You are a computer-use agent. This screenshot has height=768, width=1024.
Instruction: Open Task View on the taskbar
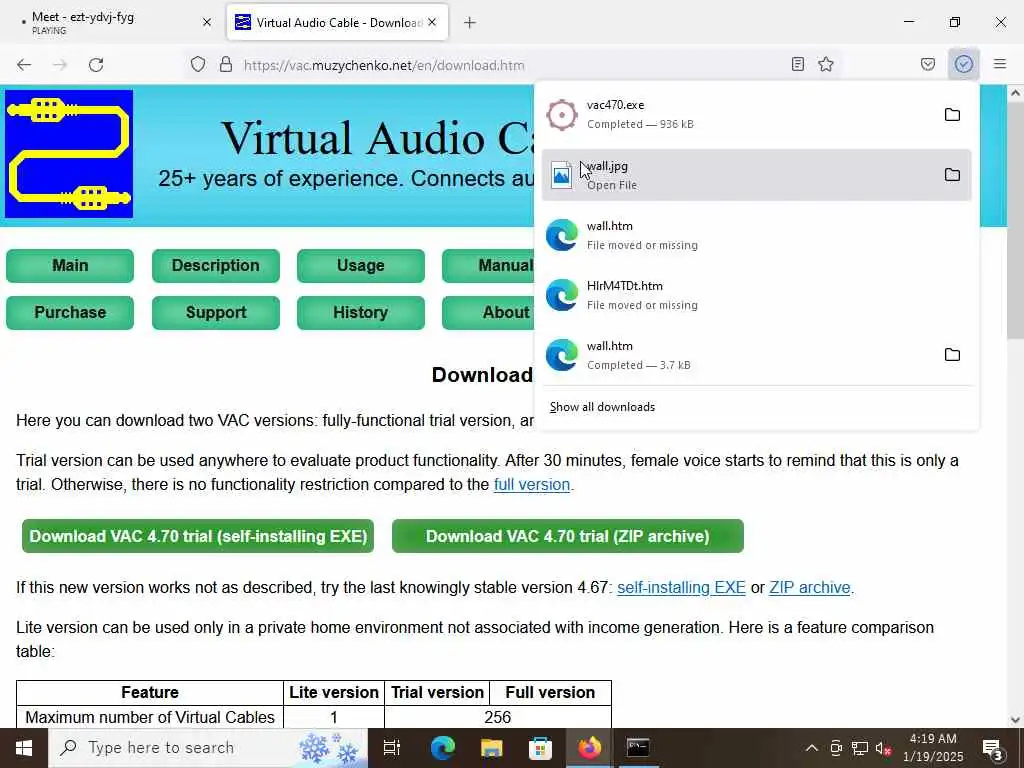click(x=391, y=748)
